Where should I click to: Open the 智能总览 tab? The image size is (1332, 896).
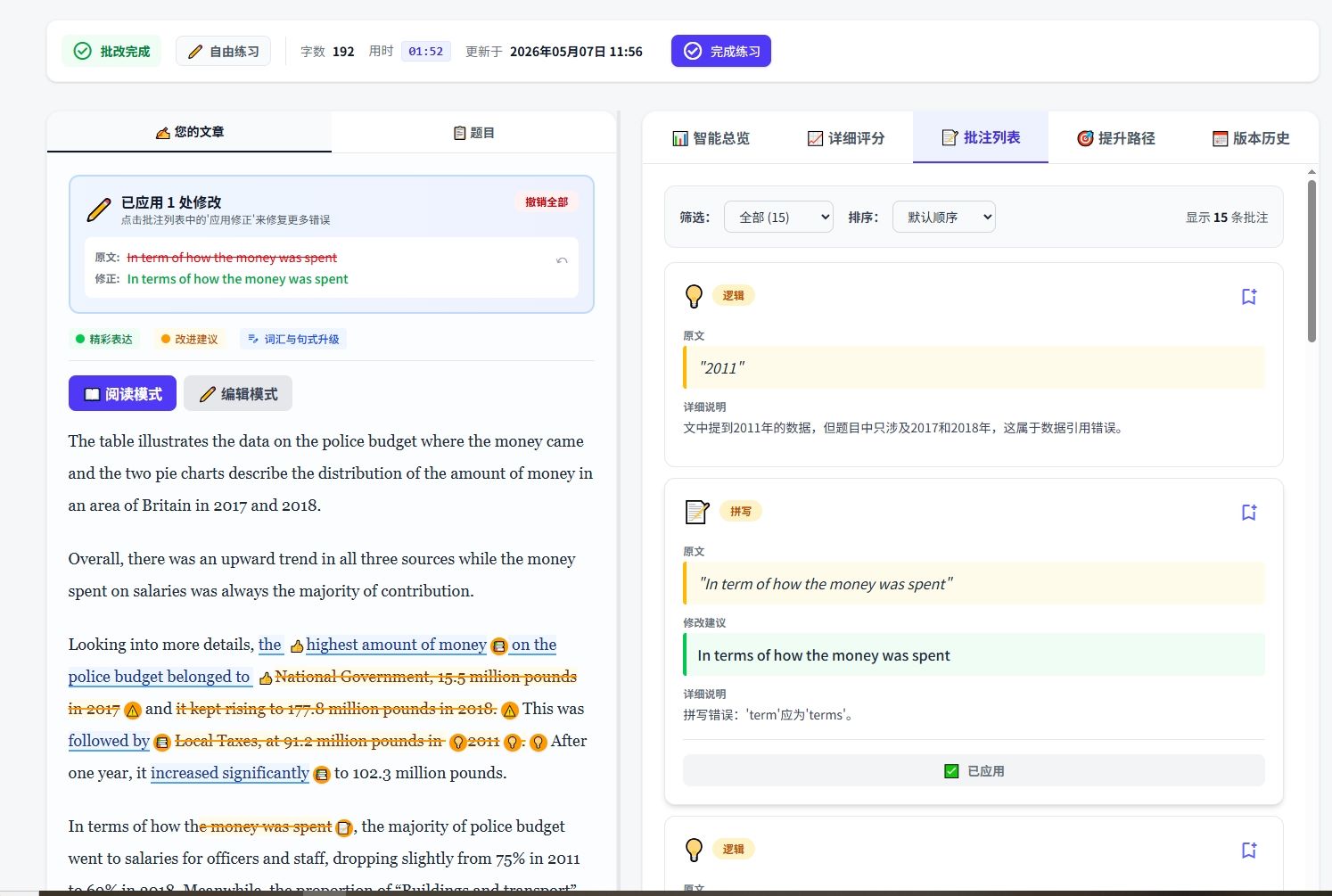pos(711,138)
